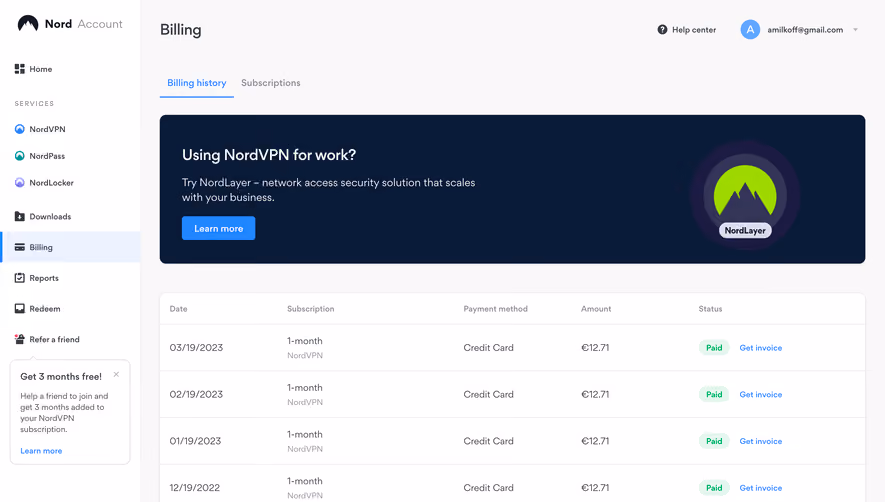
Task: Click the €12.71 amount for 03/19/2023
Action: (595, 348)
